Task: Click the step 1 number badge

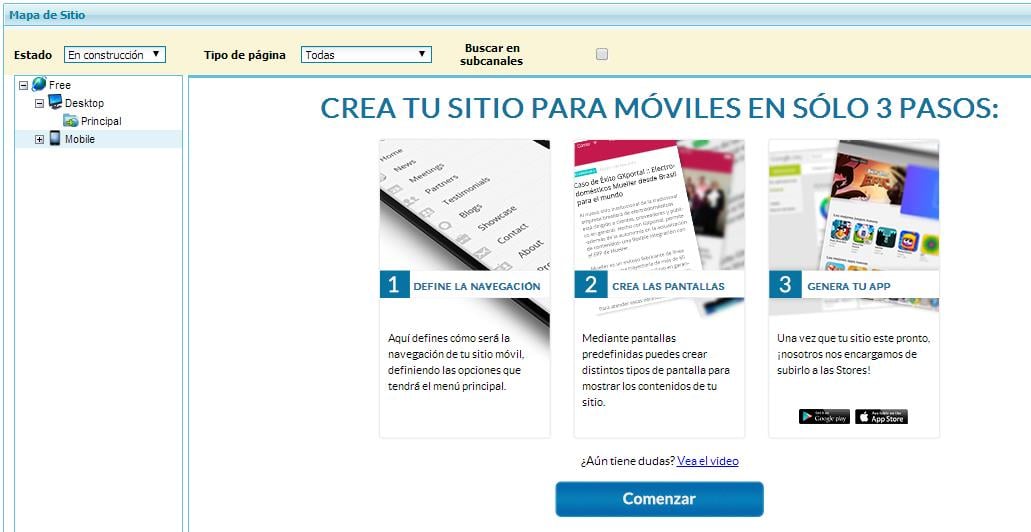Action: (x=394, y=285)
